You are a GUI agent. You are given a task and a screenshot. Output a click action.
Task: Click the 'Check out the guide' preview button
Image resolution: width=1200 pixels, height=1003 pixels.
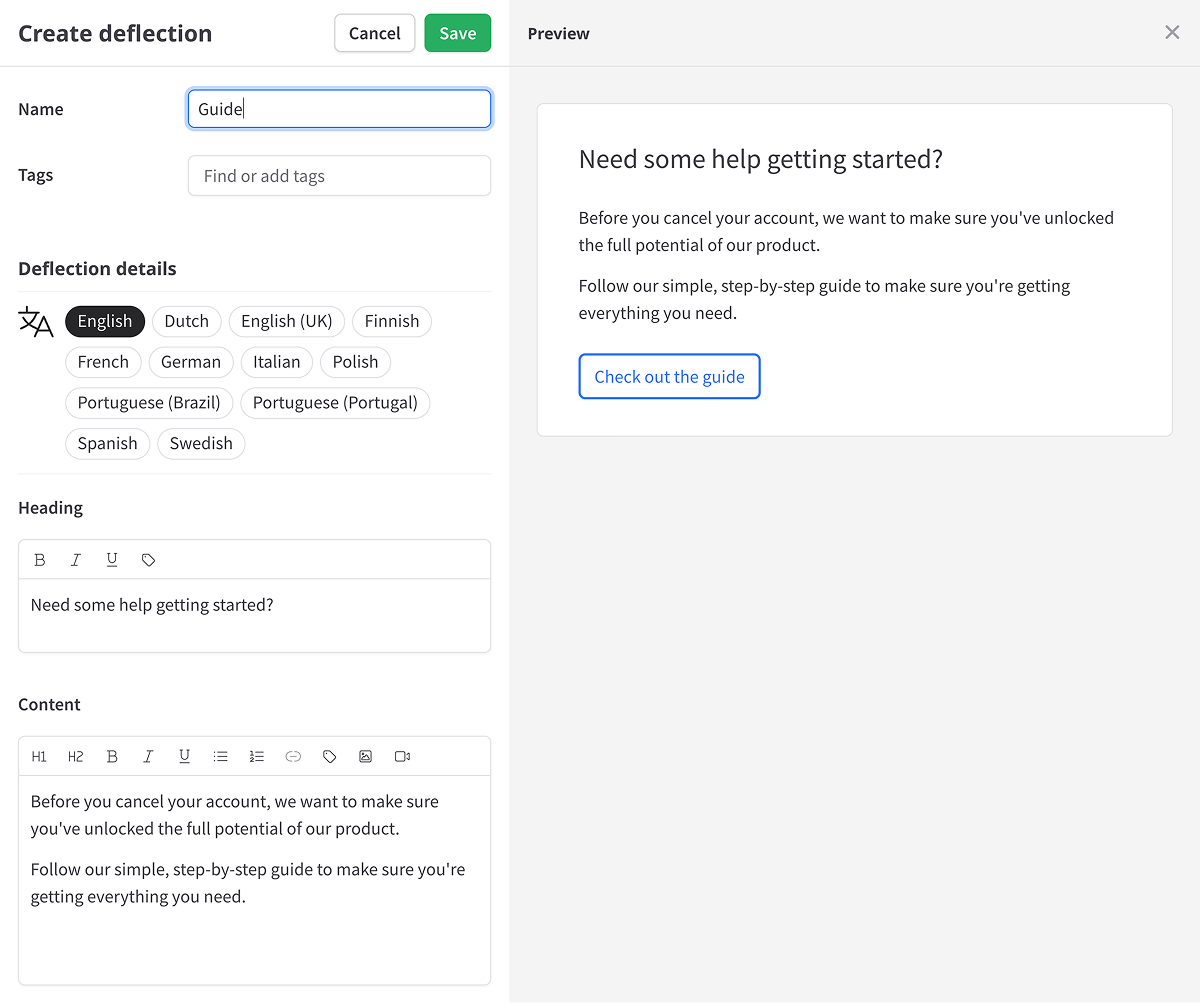[669, 377]
